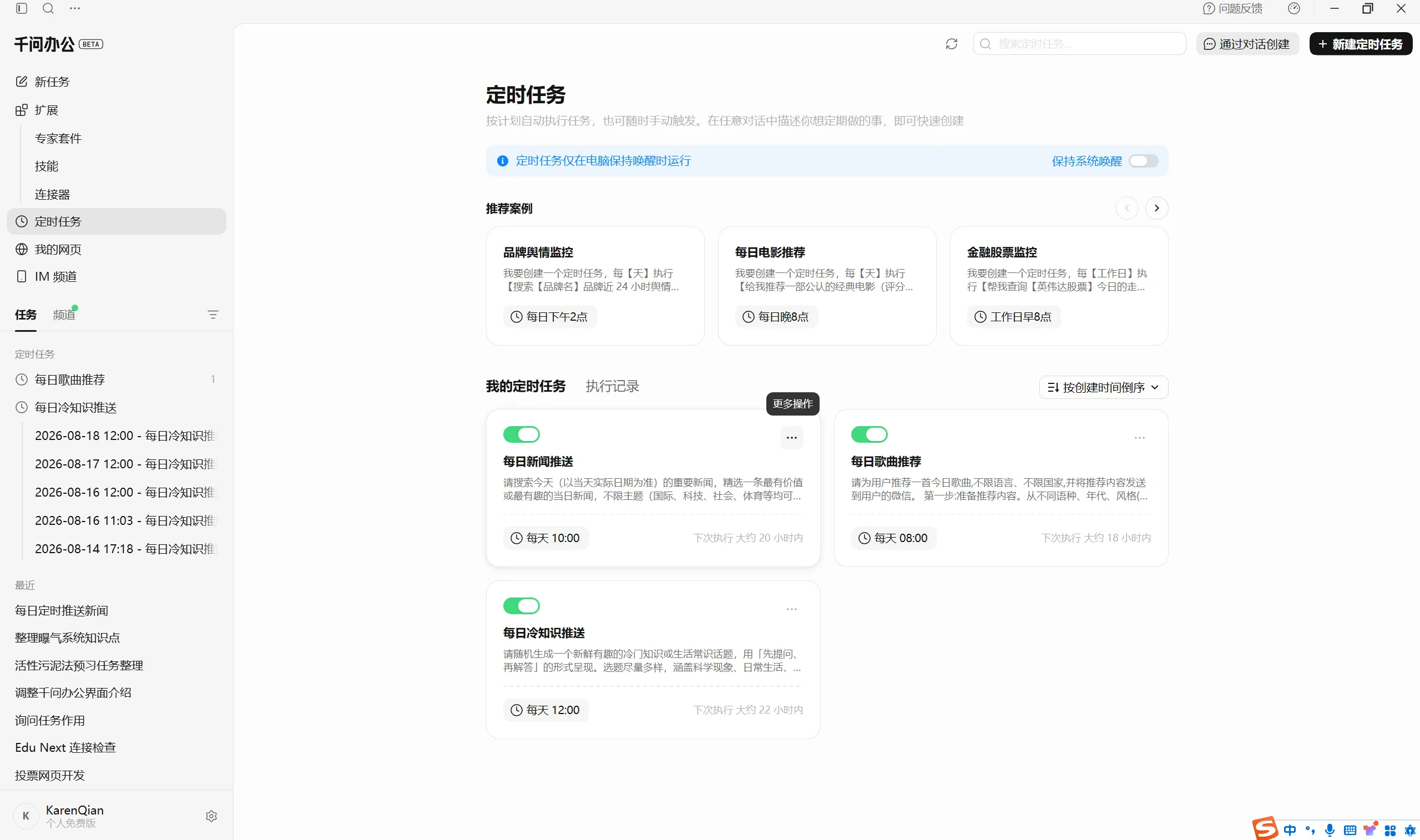Click the microphone icon in IME bar
The width and height of the screenshot is (1420, 840).
pos(1330,831)
